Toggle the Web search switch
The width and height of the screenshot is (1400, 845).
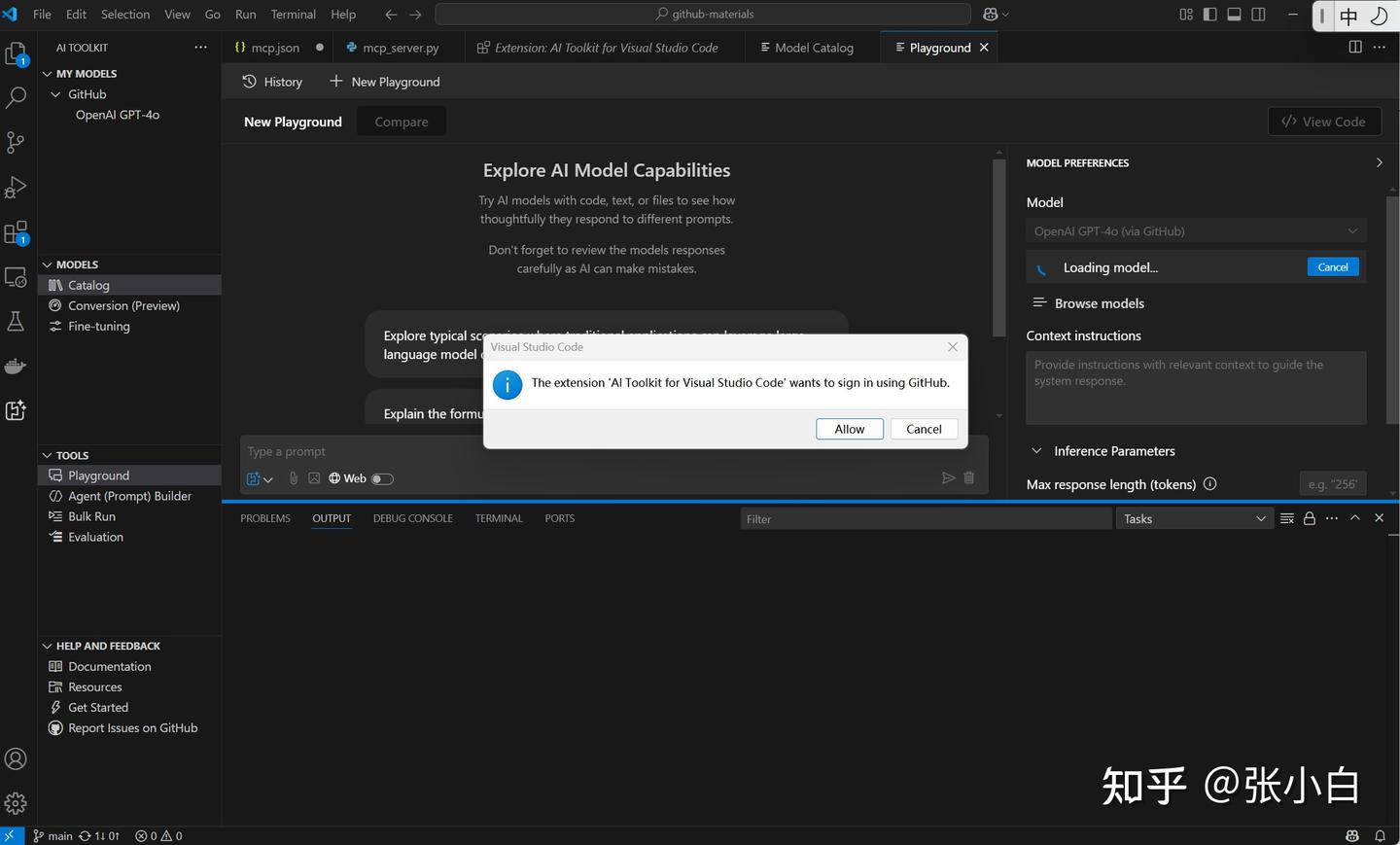[x=382, y=478]
